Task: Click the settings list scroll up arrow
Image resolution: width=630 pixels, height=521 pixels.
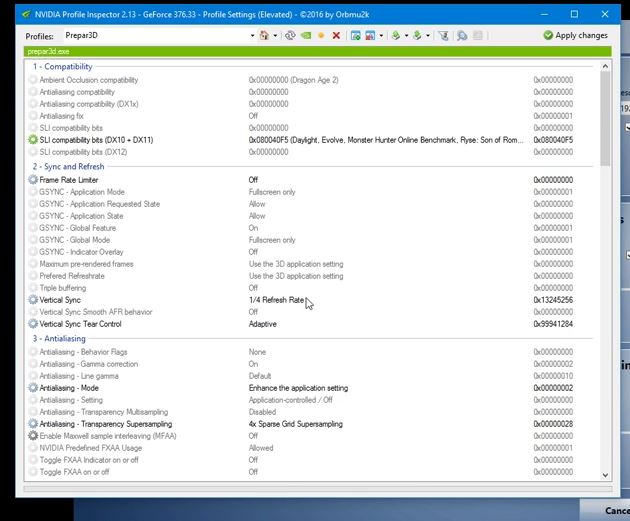Action: 605,66
